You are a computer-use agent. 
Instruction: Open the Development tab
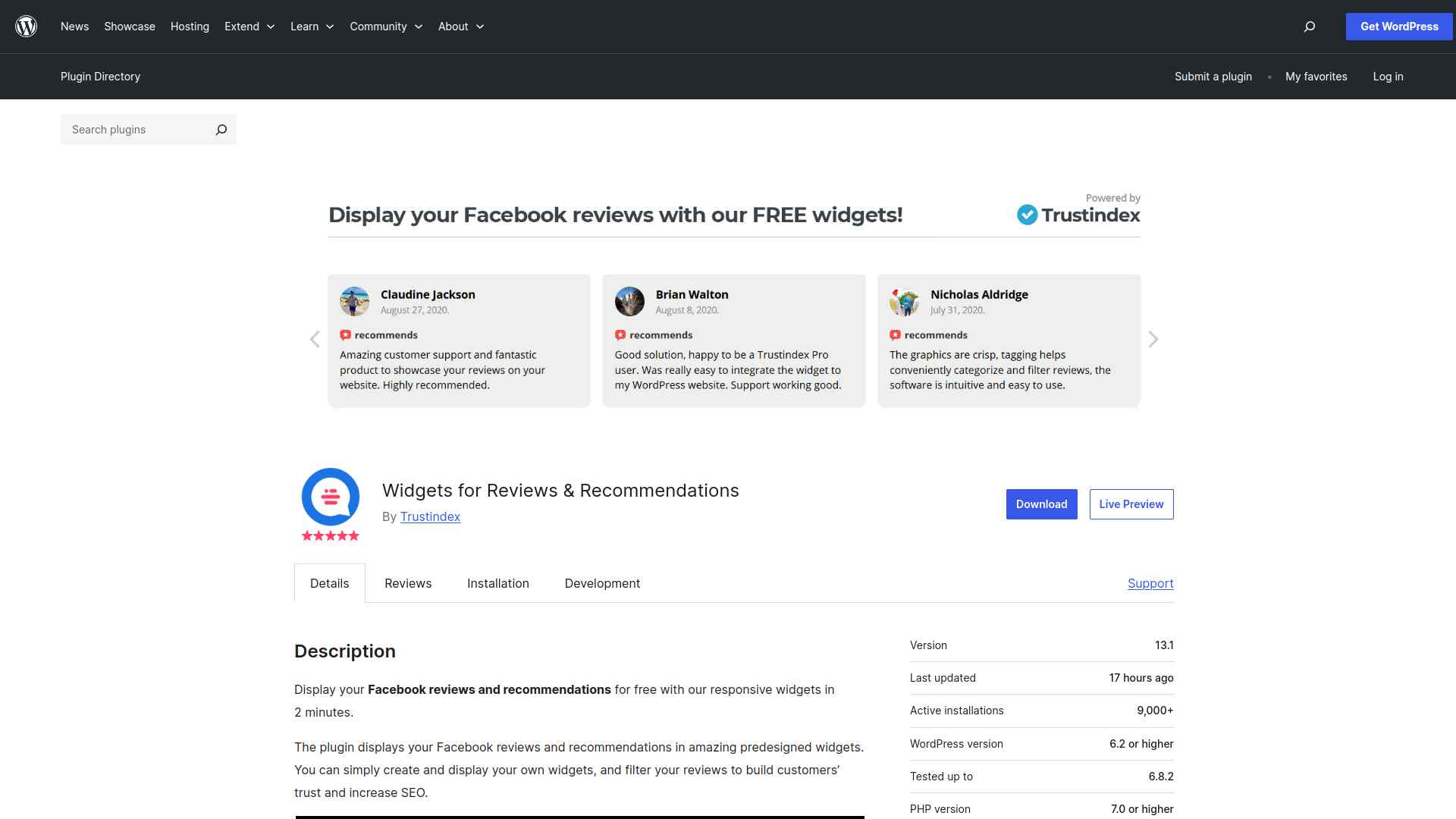click(x=602, y=583)
